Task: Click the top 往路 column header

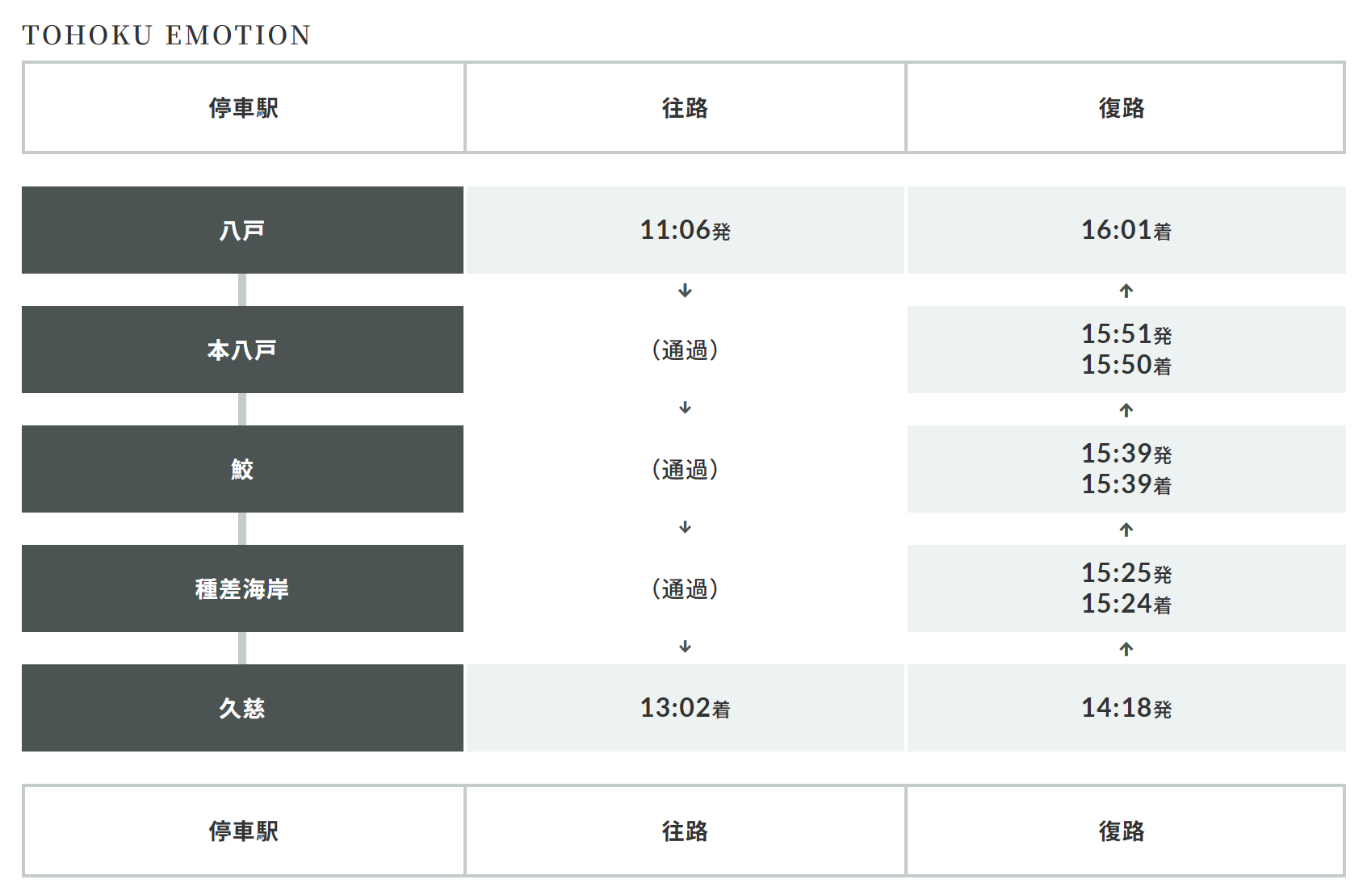Action: (x=685, y=108)
